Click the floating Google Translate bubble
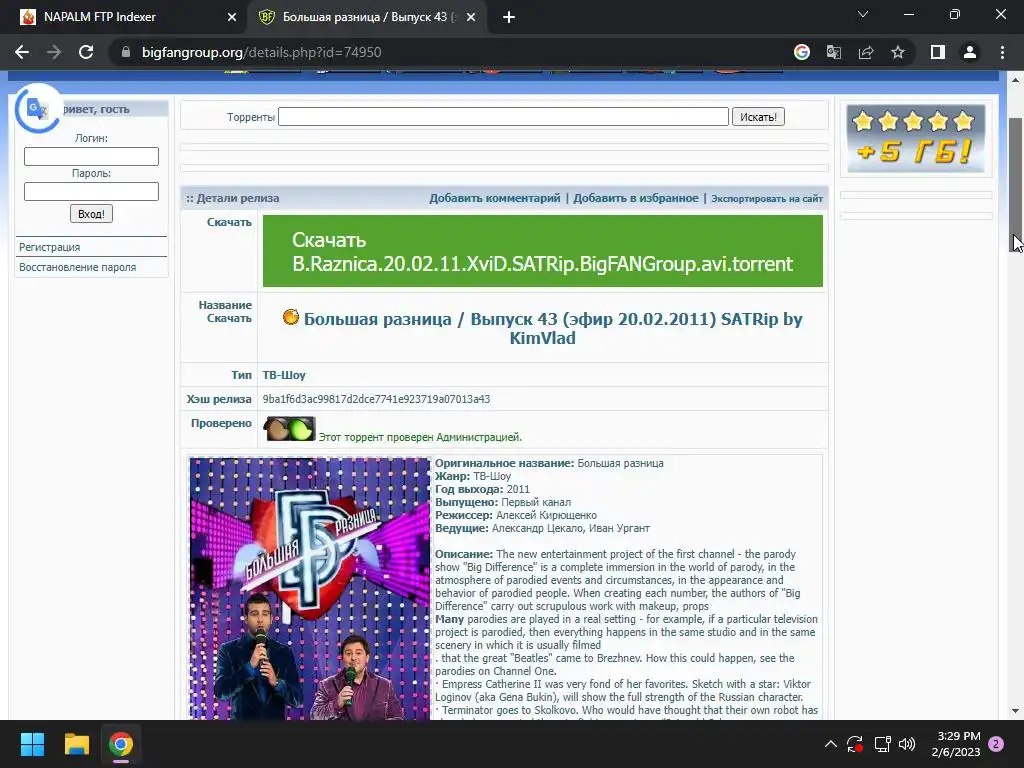 (37, 108)
